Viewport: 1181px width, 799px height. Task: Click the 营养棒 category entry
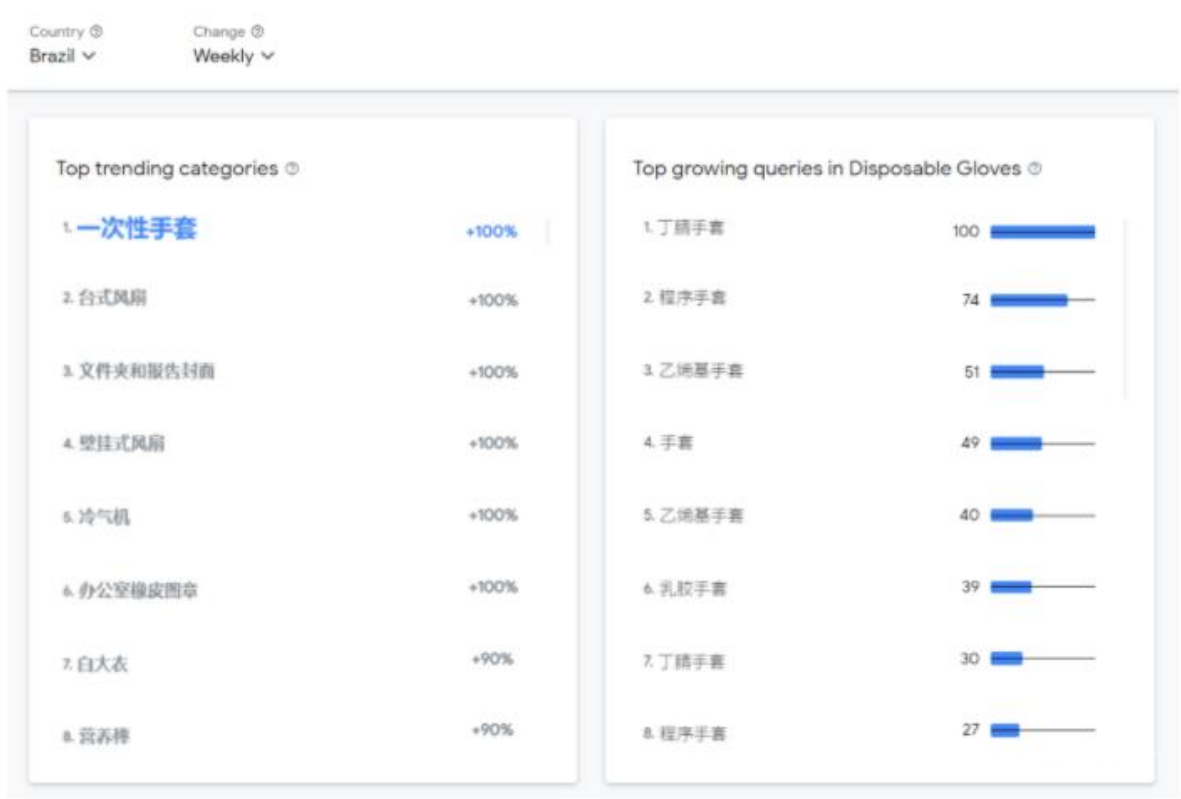pos(104,736)
